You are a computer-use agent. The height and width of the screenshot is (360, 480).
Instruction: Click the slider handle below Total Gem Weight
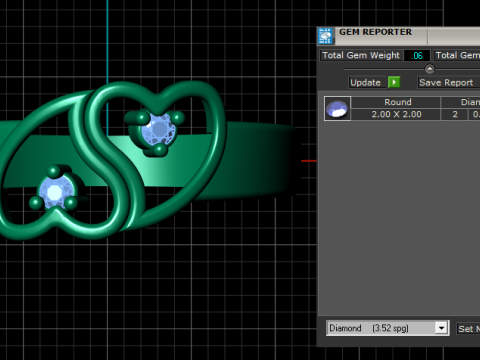point(430,69)
